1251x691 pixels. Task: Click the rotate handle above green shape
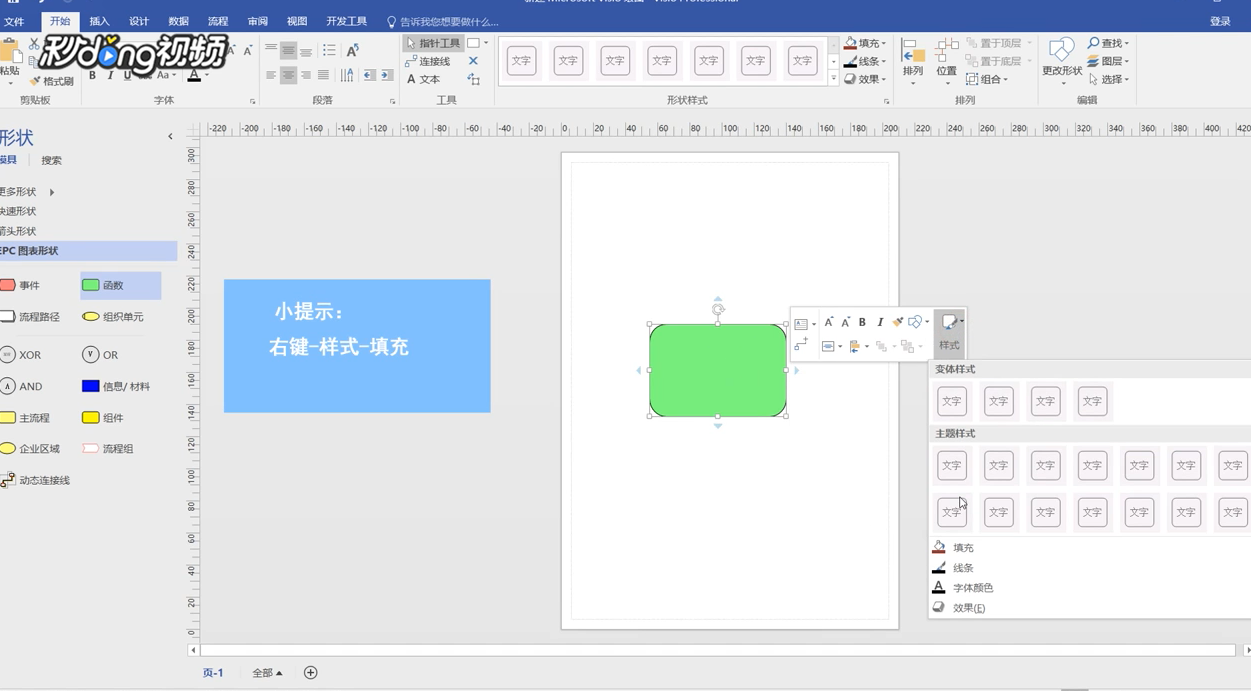[x=718, y=309]
